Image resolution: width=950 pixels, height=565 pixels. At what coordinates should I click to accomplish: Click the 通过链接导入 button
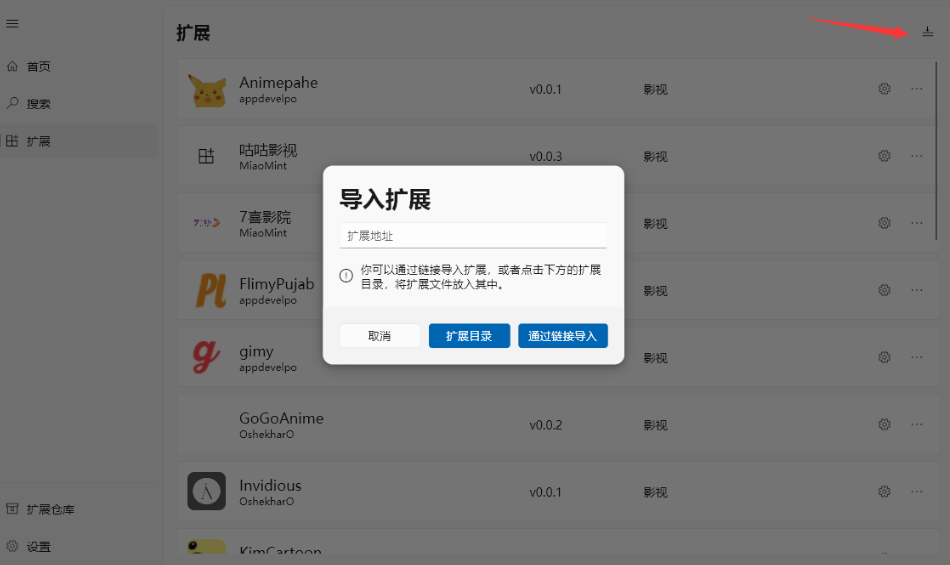[x=562, y=336]
